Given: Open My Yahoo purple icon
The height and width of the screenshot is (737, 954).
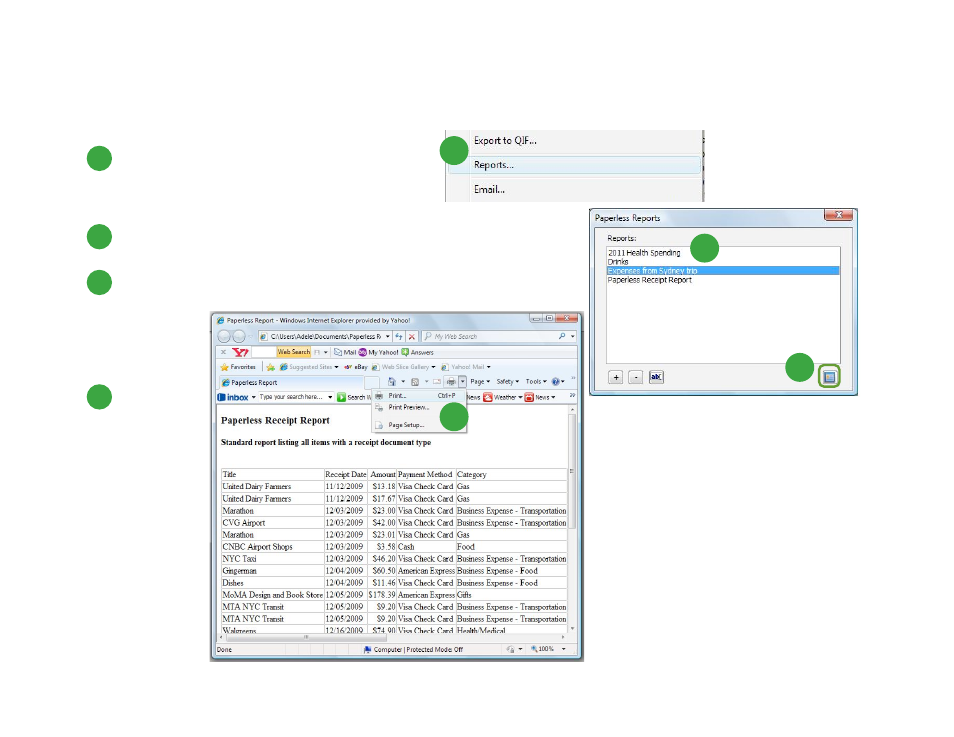Looking at the screenshot, I should pyautogui.click(x=363, y=352).
